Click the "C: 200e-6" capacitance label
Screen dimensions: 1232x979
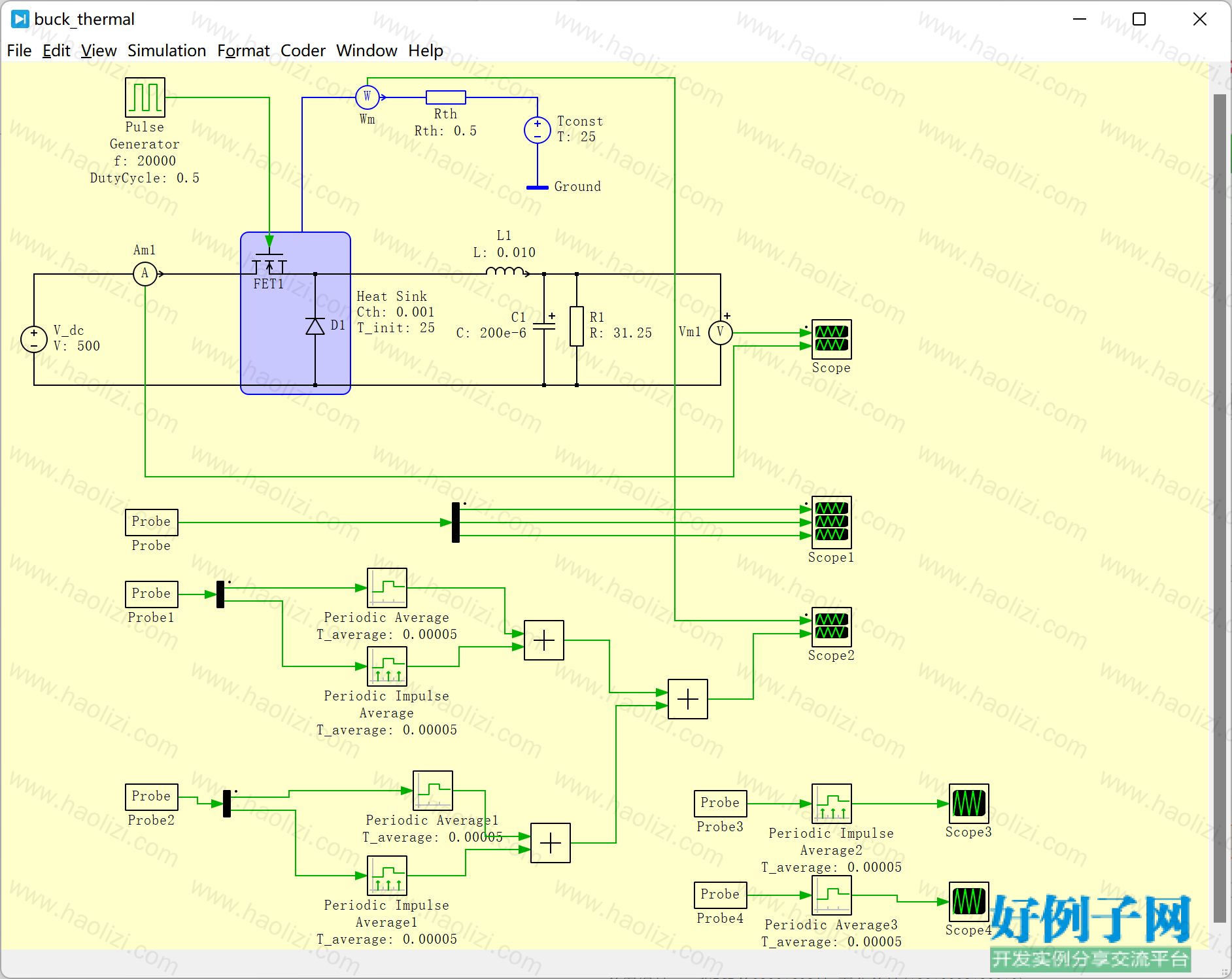pyautogui.click(x=491, y=333)
